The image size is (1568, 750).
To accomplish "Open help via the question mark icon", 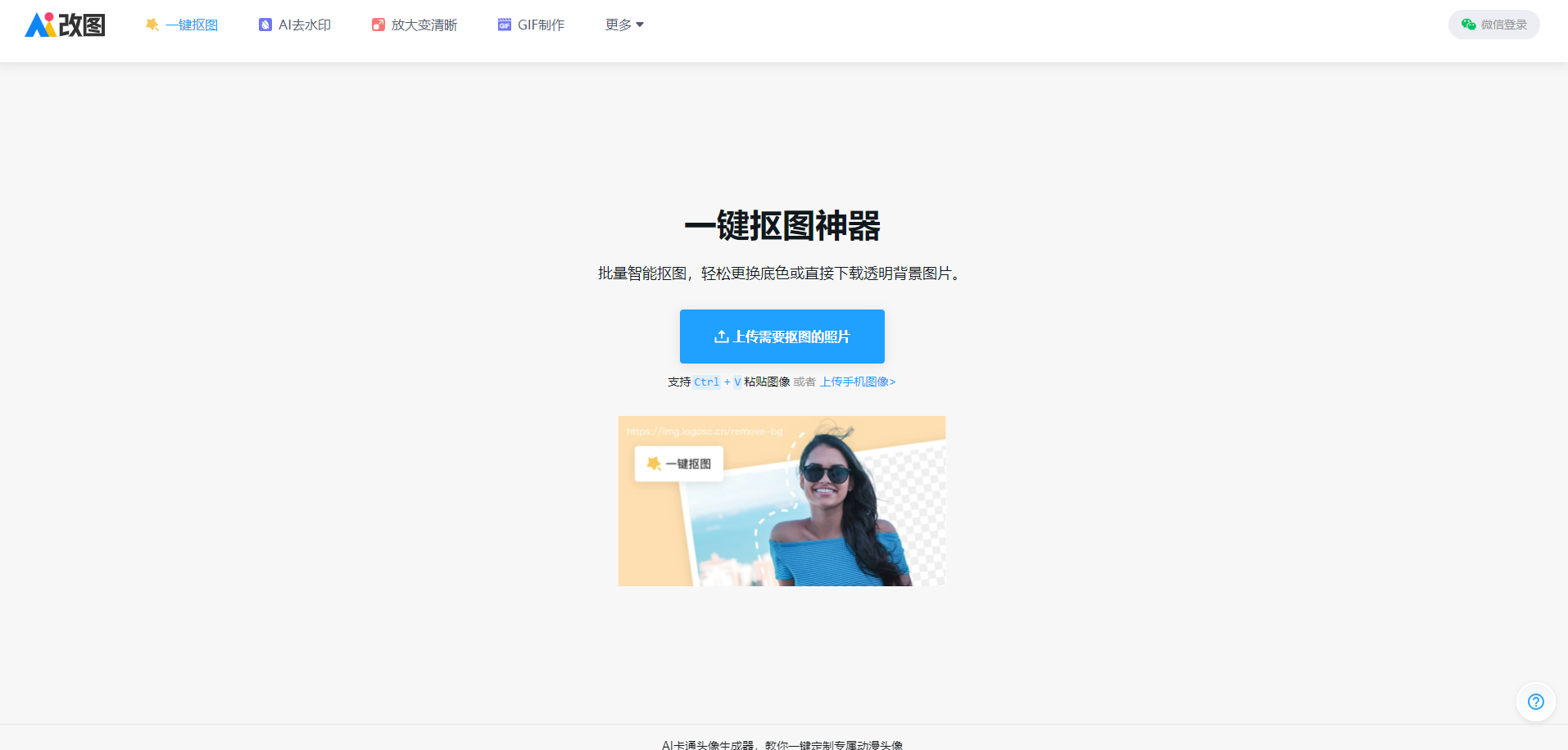I will [1535, 702].
